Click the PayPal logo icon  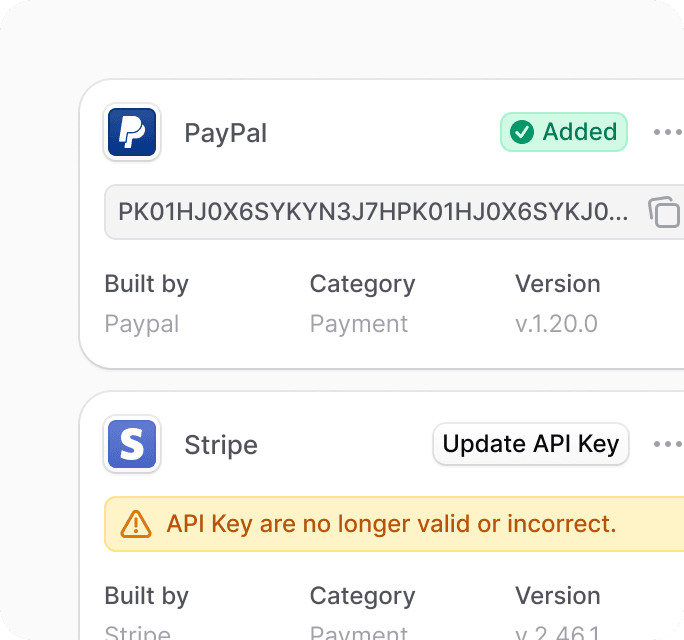point(132,132)
